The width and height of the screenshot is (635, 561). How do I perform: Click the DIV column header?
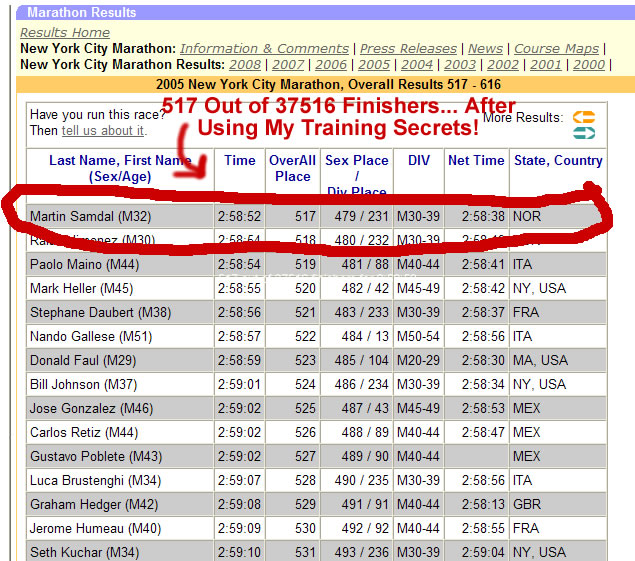point(419,160)
